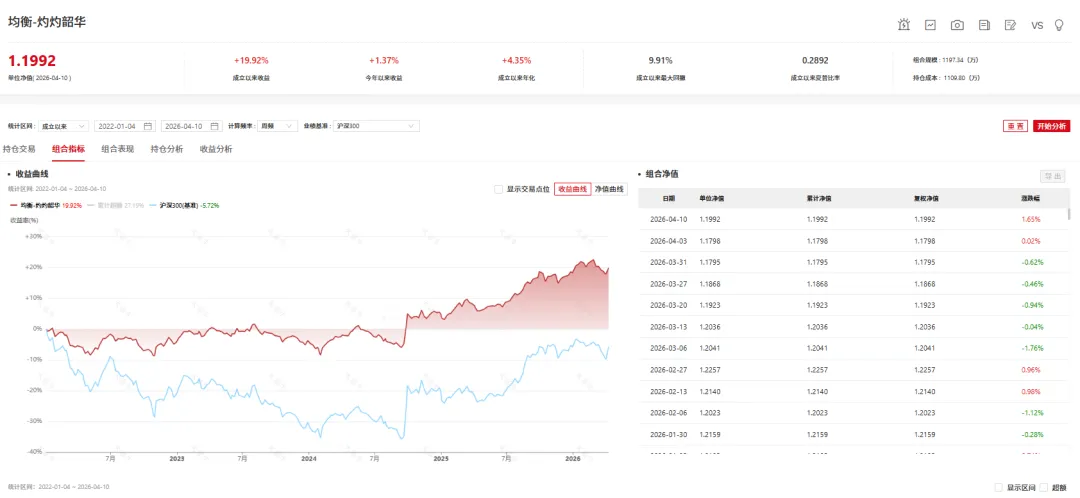Expand 计算频率 周频 dropdown
This screenshot has width=1080, height=498.
coord(278,126)
